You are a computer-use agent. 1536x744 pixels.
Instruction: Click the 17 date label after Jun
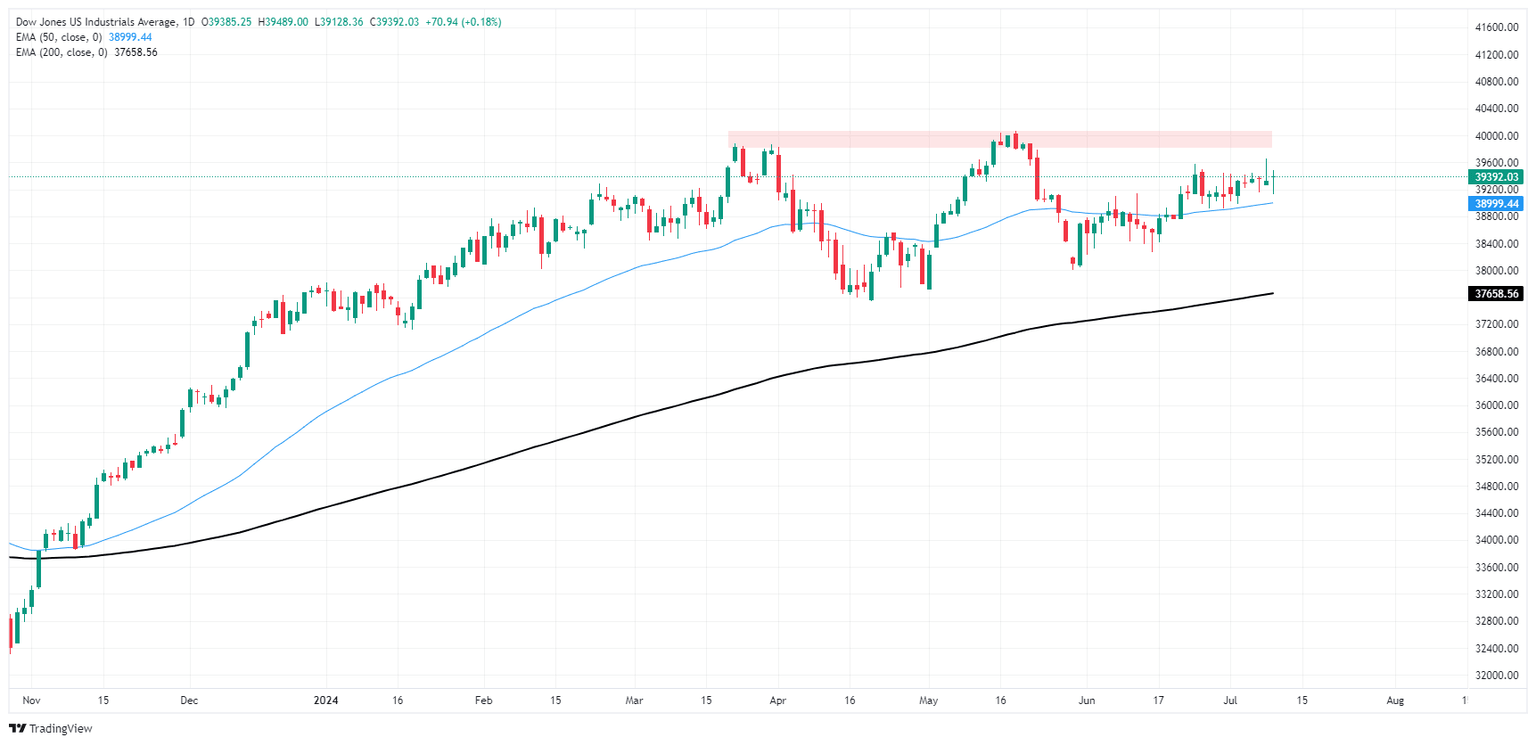click(x=1159, y=701)
